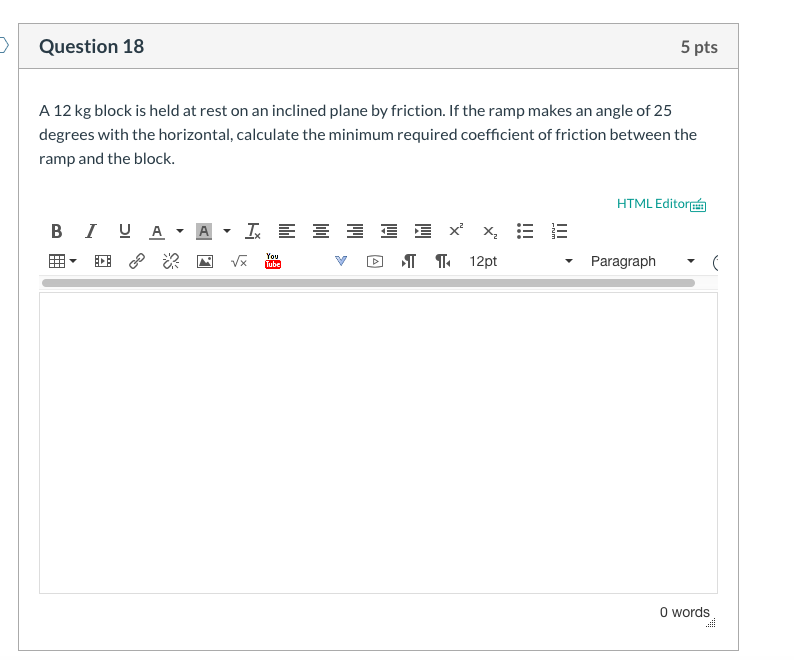Screen dimensions: 794x660
Task: Open the 12pt font size dropdown
Action: pos(521,261)
